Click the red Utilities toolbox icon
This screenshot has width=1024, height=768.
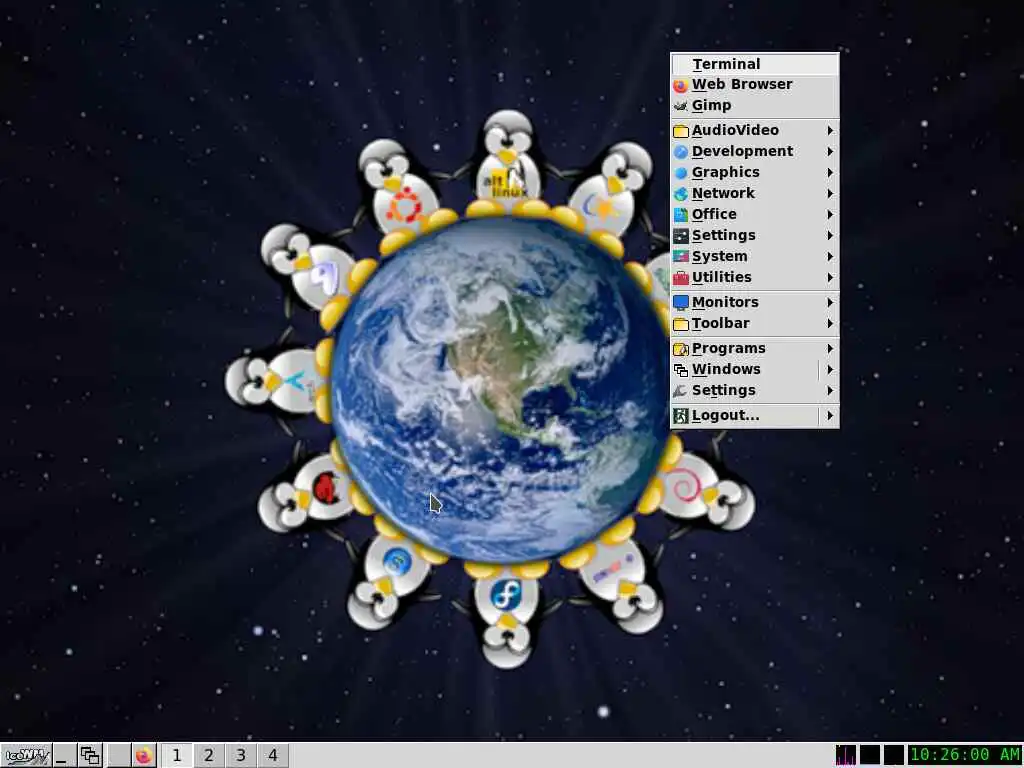pos(680,278)
